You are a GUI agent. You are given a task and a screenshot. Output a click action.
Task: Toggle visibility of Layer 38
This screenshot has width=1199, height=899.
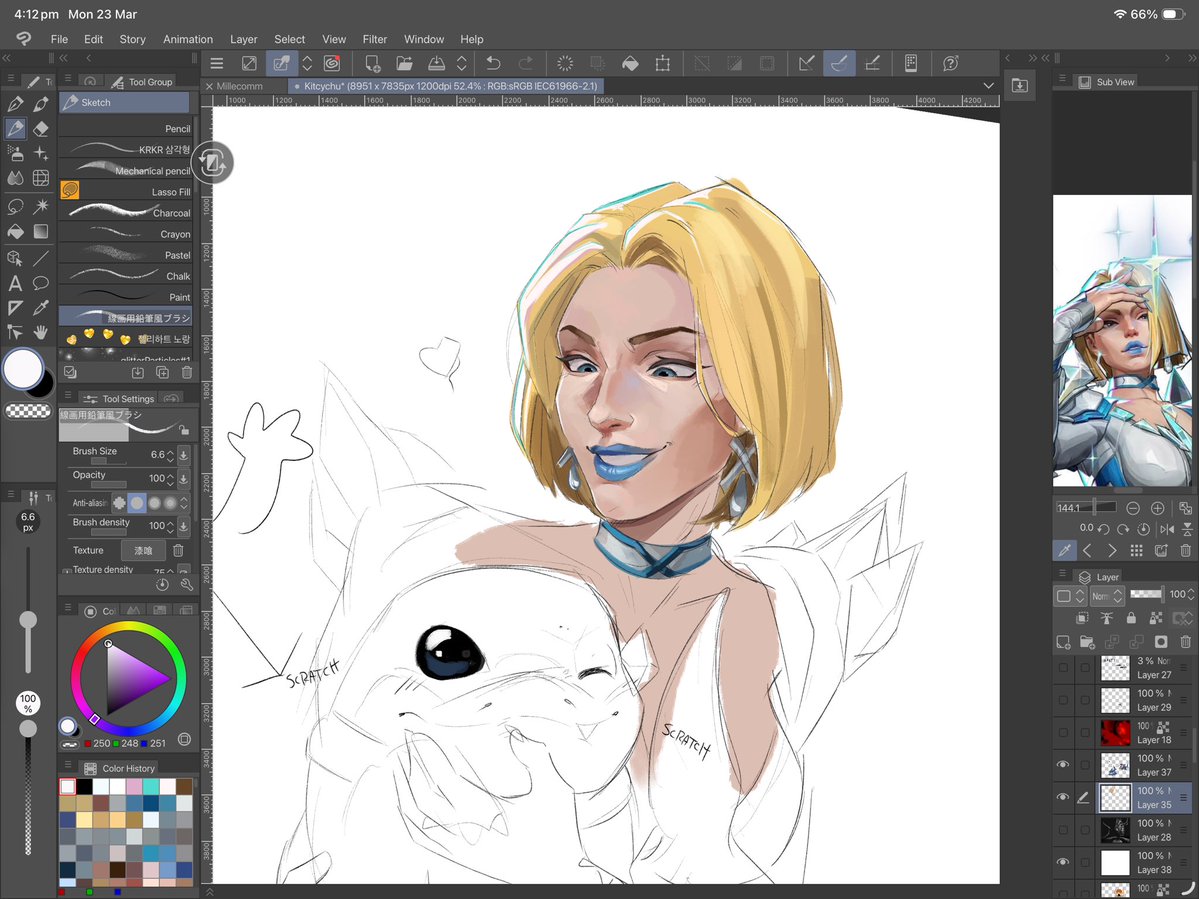(1063, 862)
